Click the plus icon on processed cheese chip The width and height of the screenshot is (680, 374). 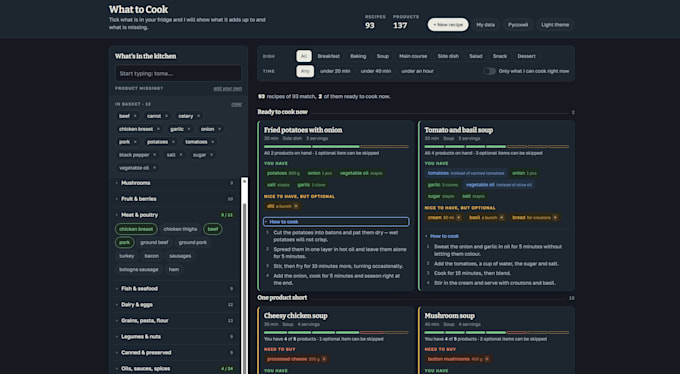point(324,359)
